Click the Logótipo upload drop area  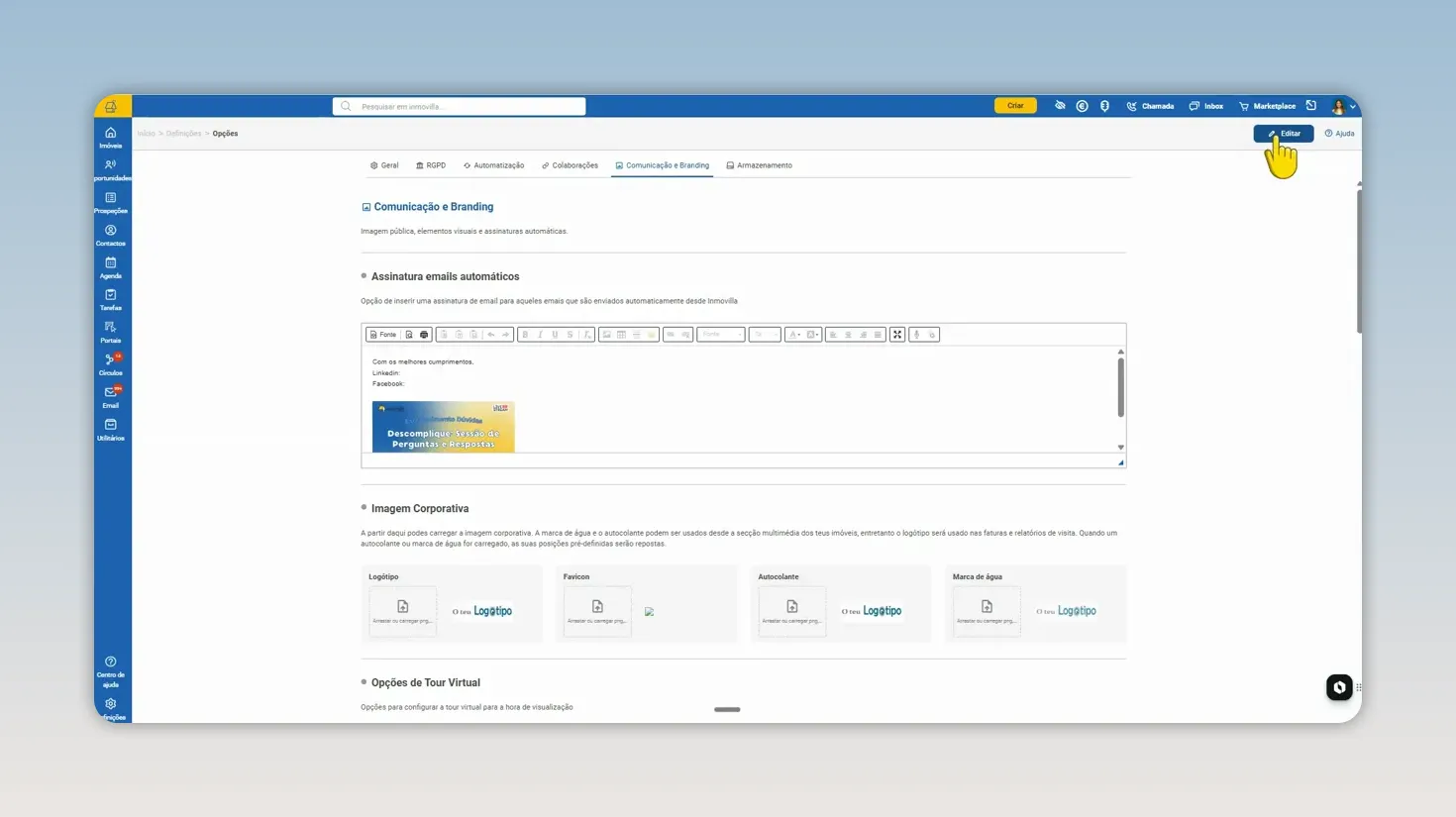(403, 611)
